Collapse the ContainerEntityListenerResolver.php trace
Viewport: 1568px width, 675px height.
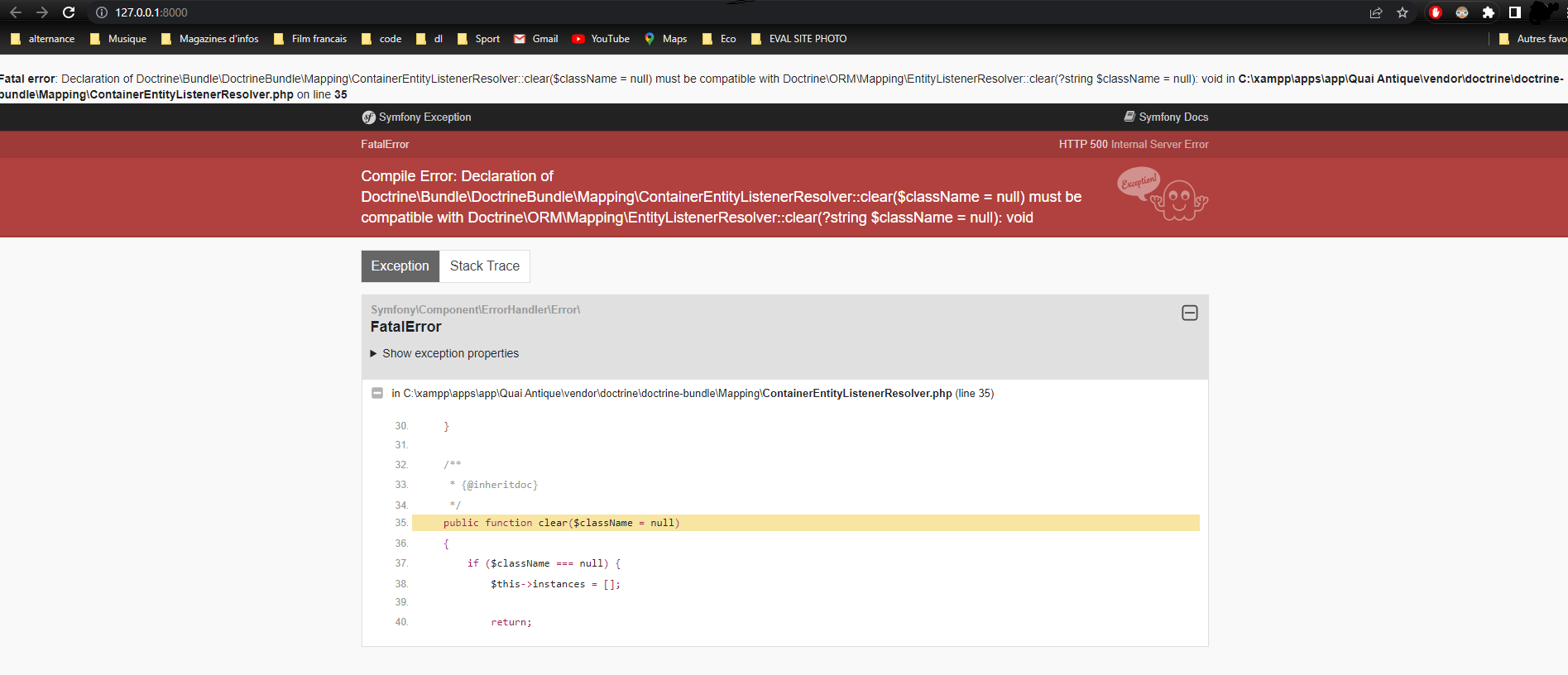point(377,393)
